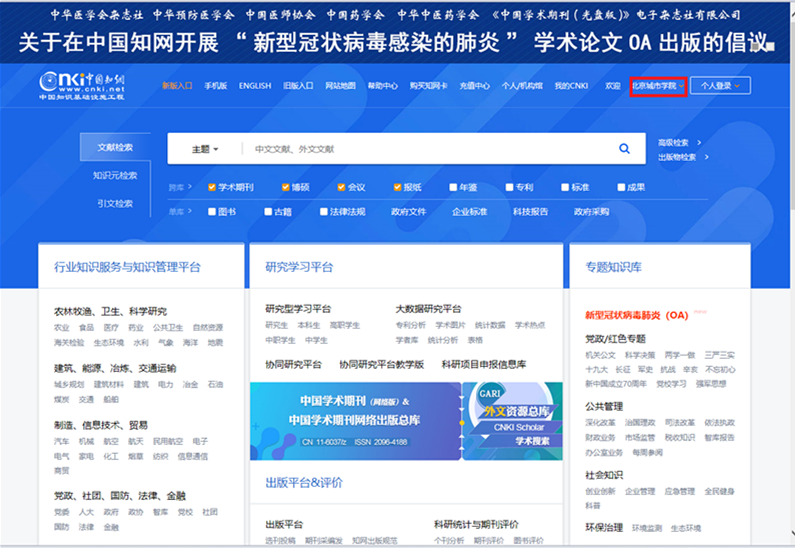Open 政府采购 database

tap(591, 211)
